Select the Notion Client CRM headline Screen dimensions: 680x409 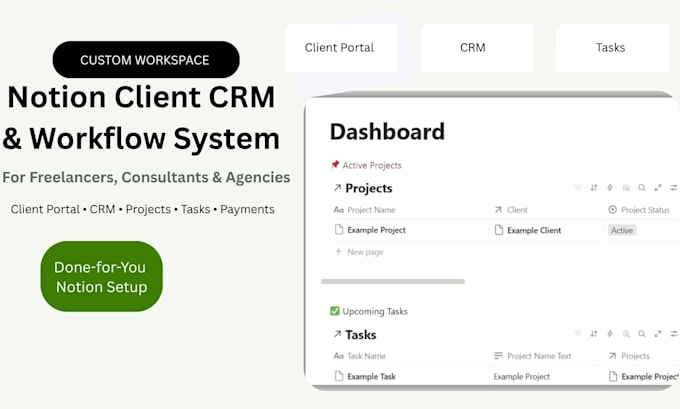[x=141, y=97]
